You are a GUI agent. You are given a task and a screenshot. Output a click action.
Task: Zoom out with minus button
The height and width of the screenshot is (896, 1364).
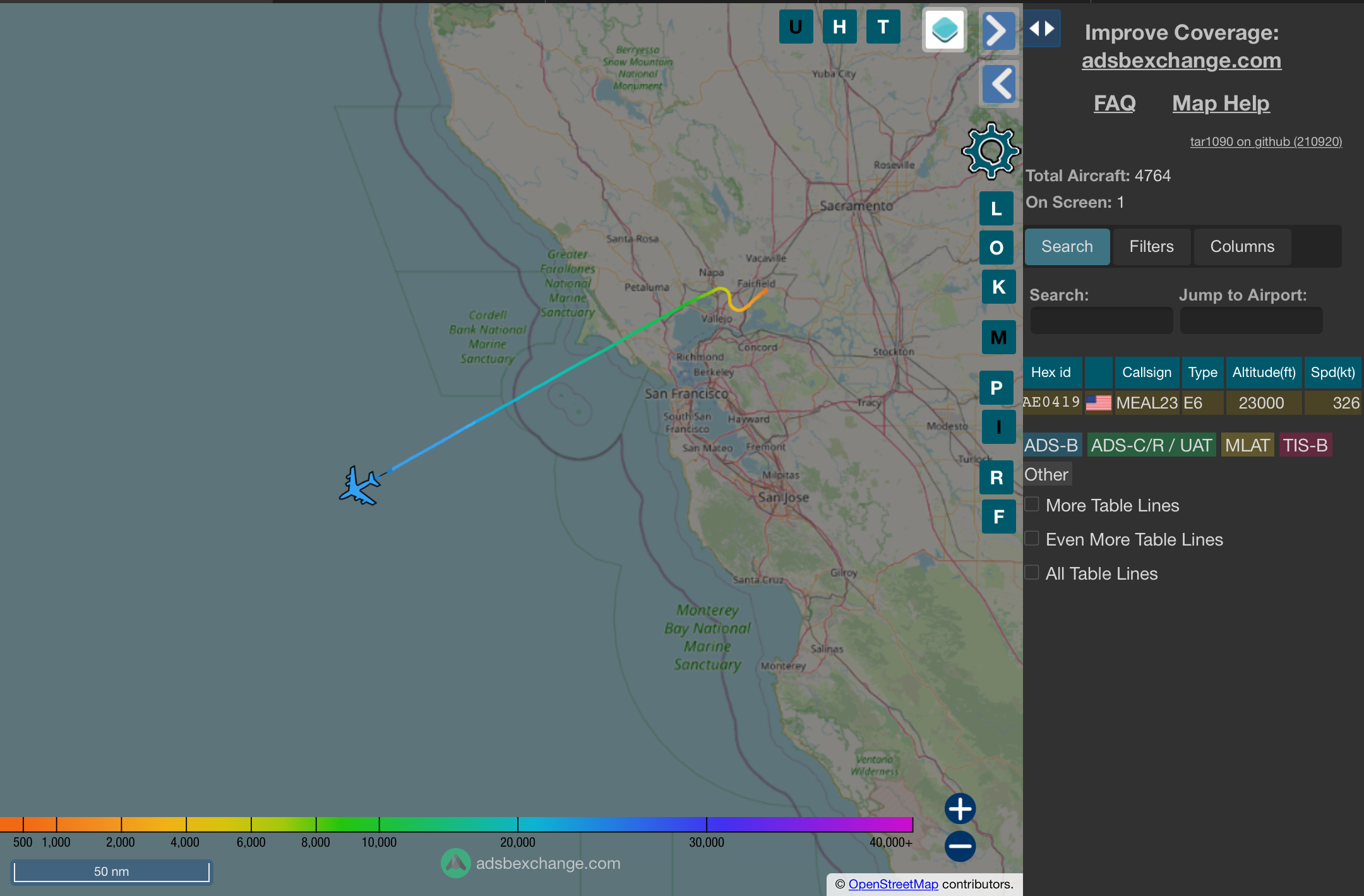960,846
